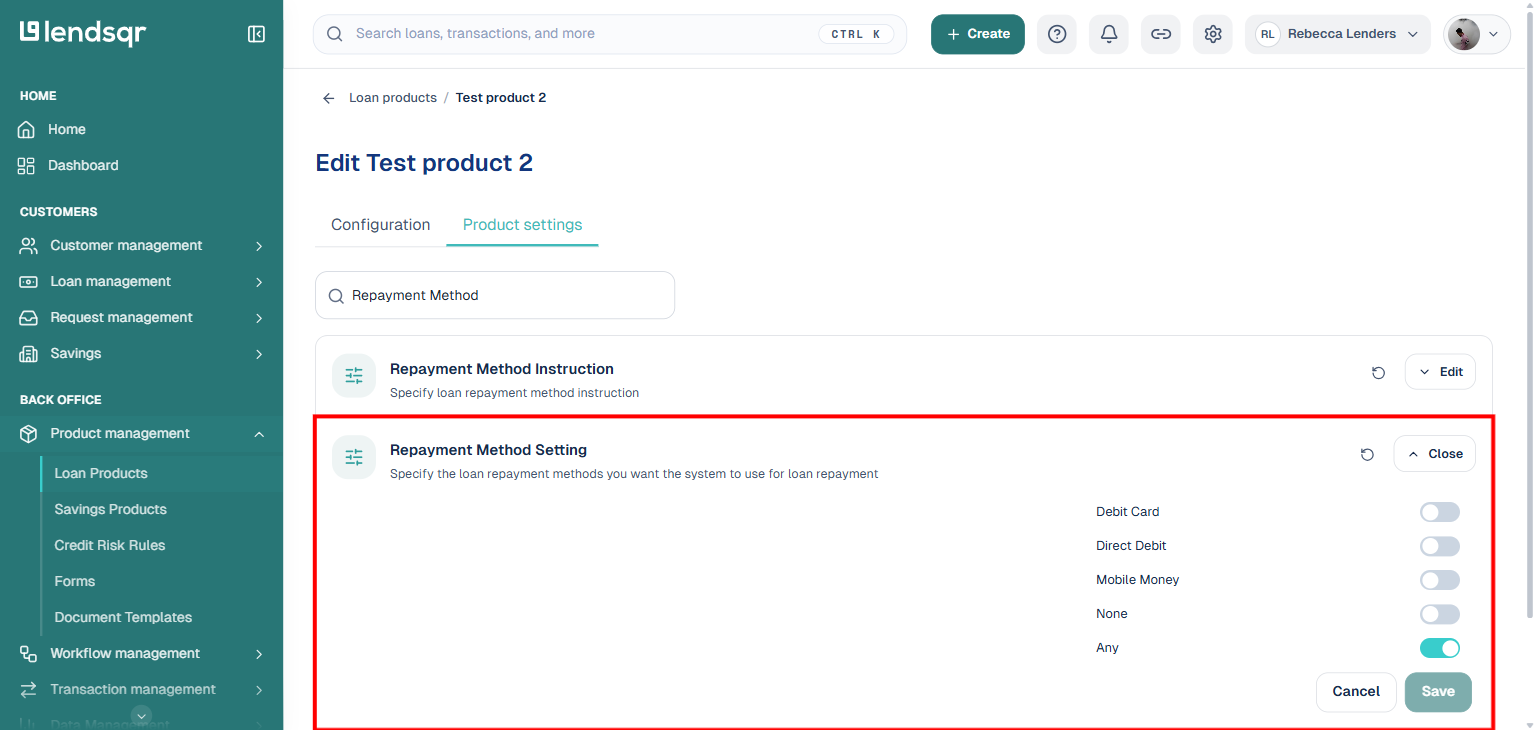1535x730 pixels.
Task: Open Forms in the sidebar
Action: 75,581
